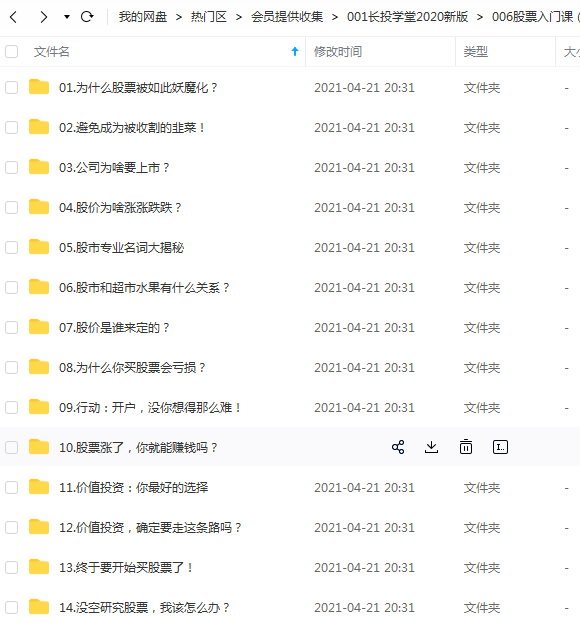This screenshot has width=580, height=623.
Task: Click the rename icon on row 10
Action: click(500, 447)
